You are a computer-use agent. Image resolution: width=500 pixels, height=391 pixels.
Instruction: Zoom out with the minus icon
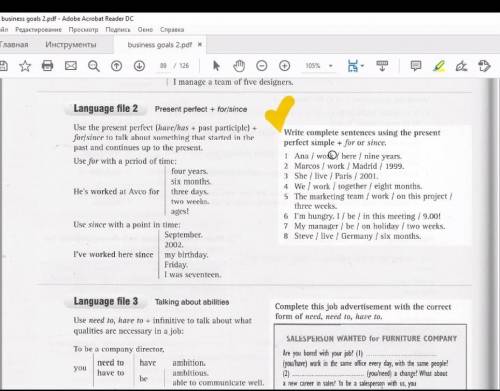click(262, 66)
